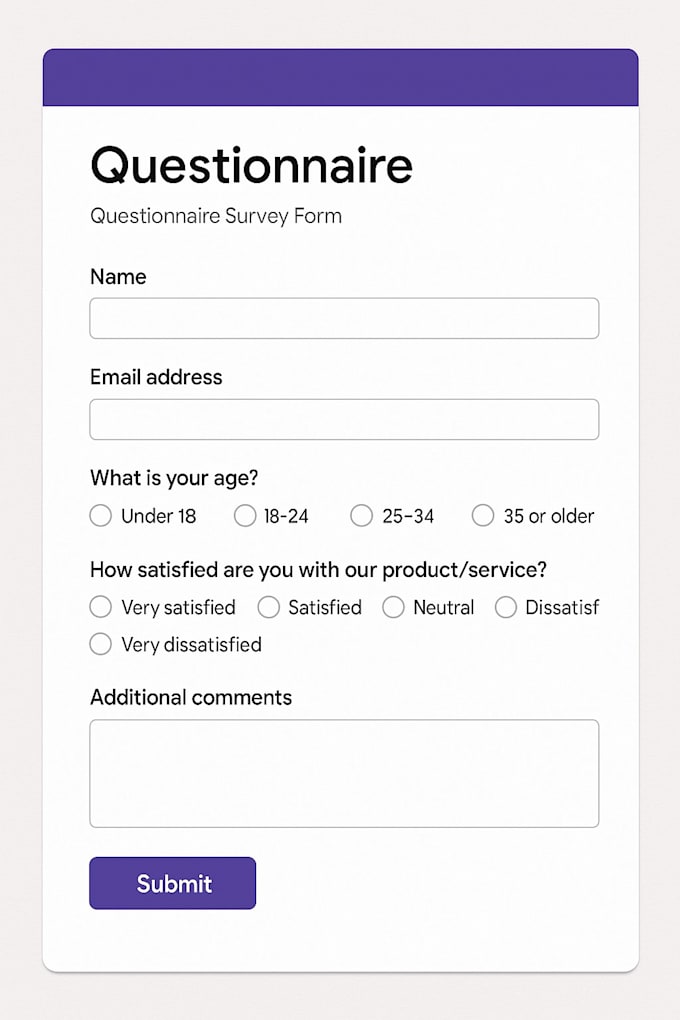
Task: Choose the Very dissatisfied rating
Action: [100, 644]
